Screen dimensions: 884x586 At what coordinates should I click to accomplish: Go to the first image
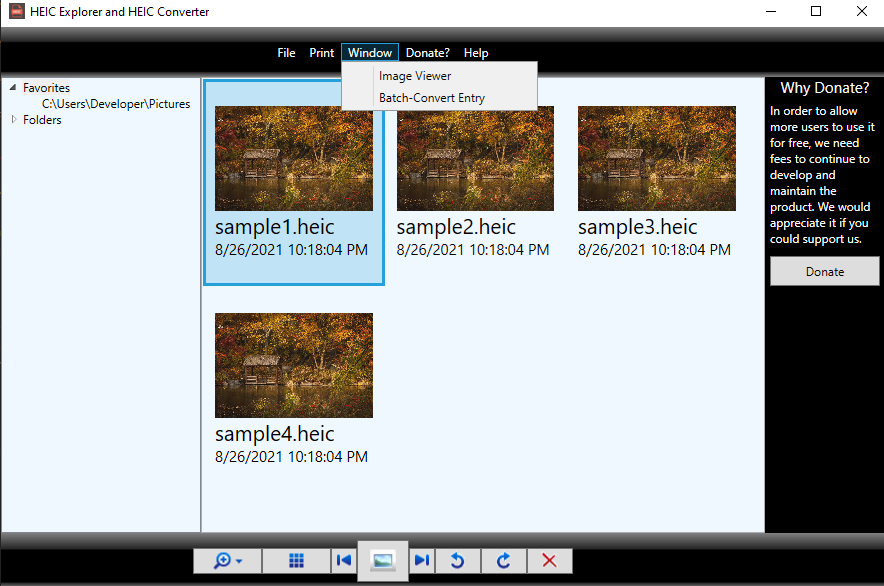(x=344, y=561)
